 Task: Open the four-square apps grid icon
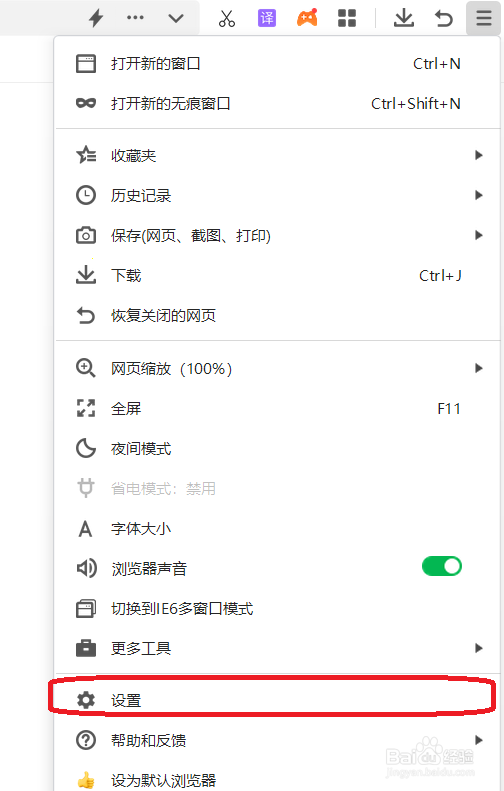click(347, 18)
